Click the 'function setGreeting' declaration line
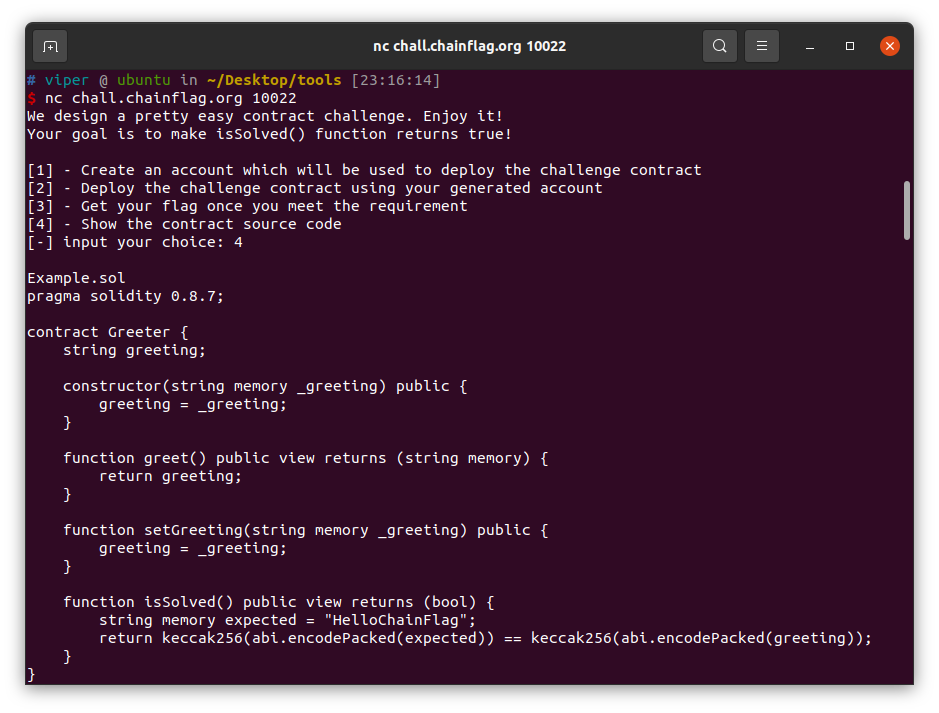Image resolution: width=939 pixels, height=713 pixels. 305,530
